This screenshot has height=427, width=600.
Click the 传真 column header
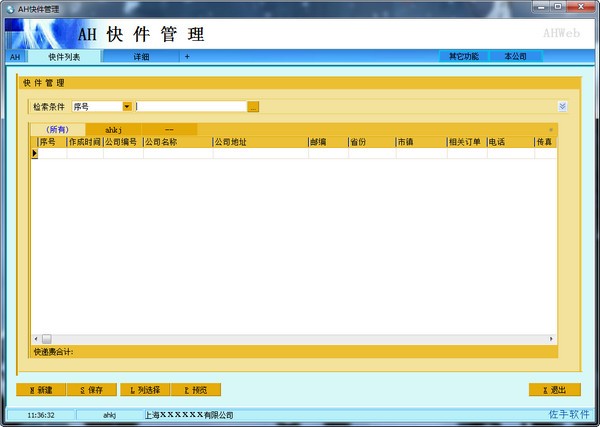tap(546, 142)
